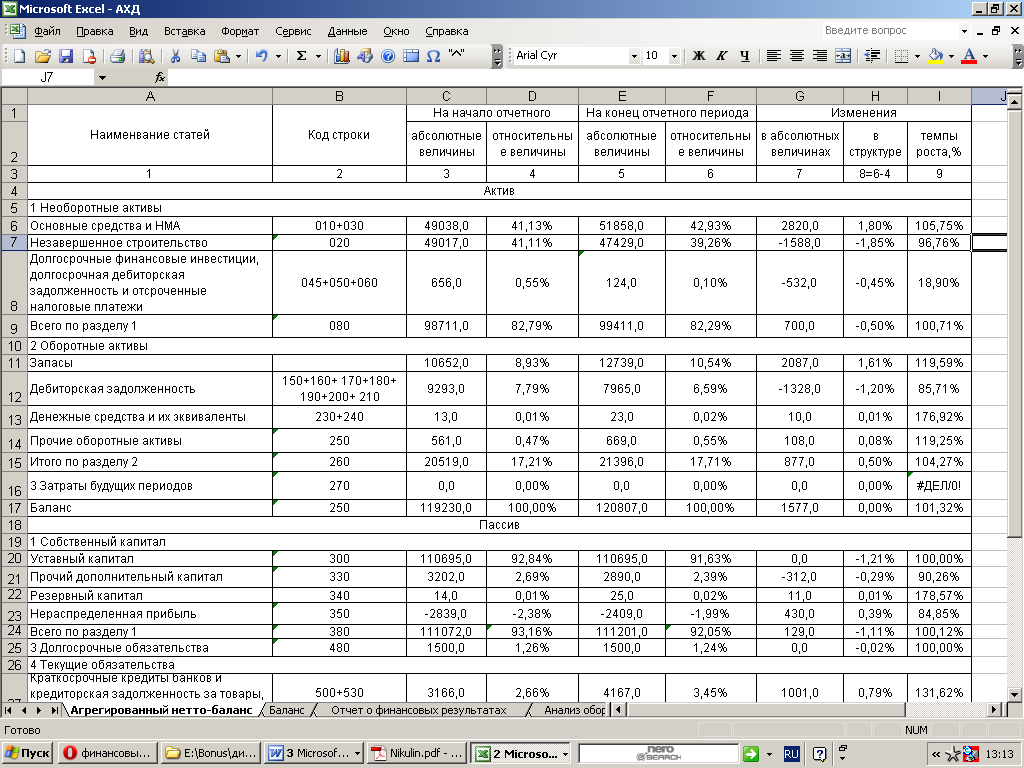The image size is (1024, 768).
Task: Save the workbook with floppy icon
Action: pos(65,56)
